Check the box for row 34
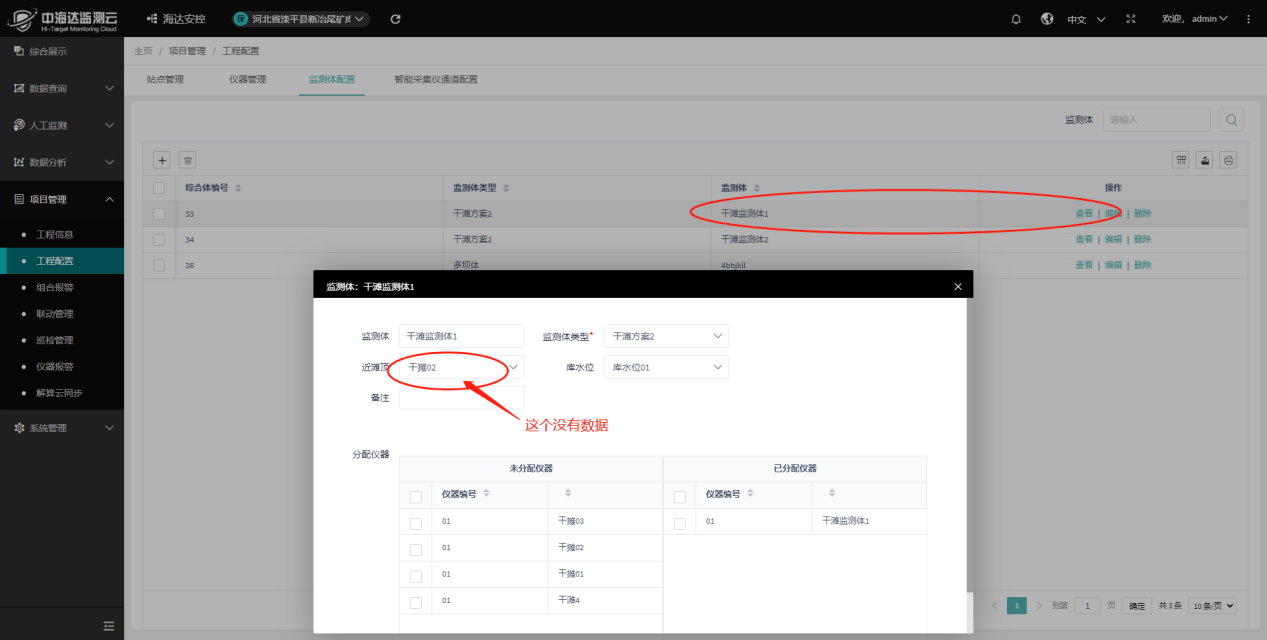 pos(159,240)
